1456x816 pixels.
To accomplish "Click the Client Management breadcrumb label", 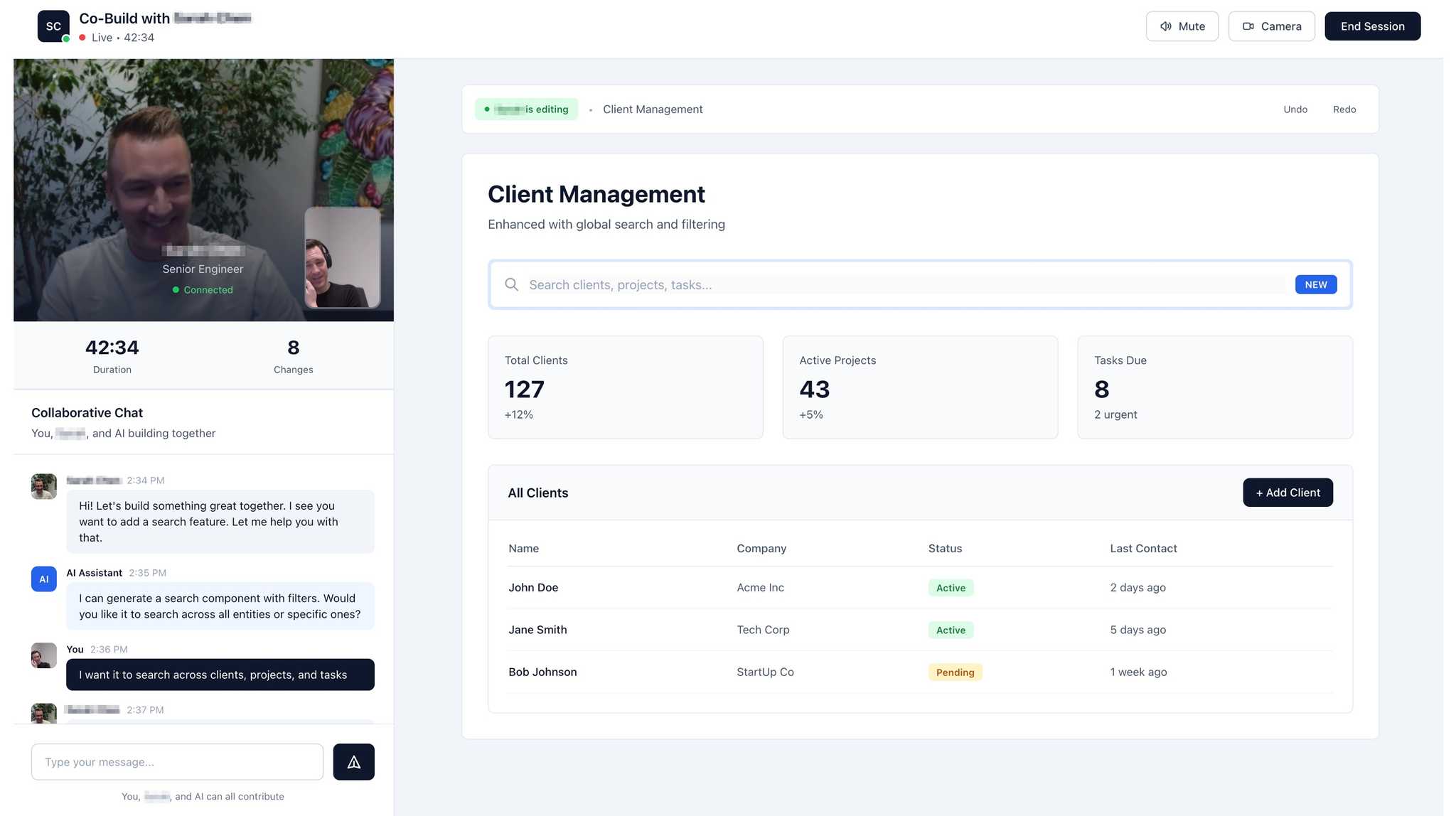I will [x=652, y=109].
